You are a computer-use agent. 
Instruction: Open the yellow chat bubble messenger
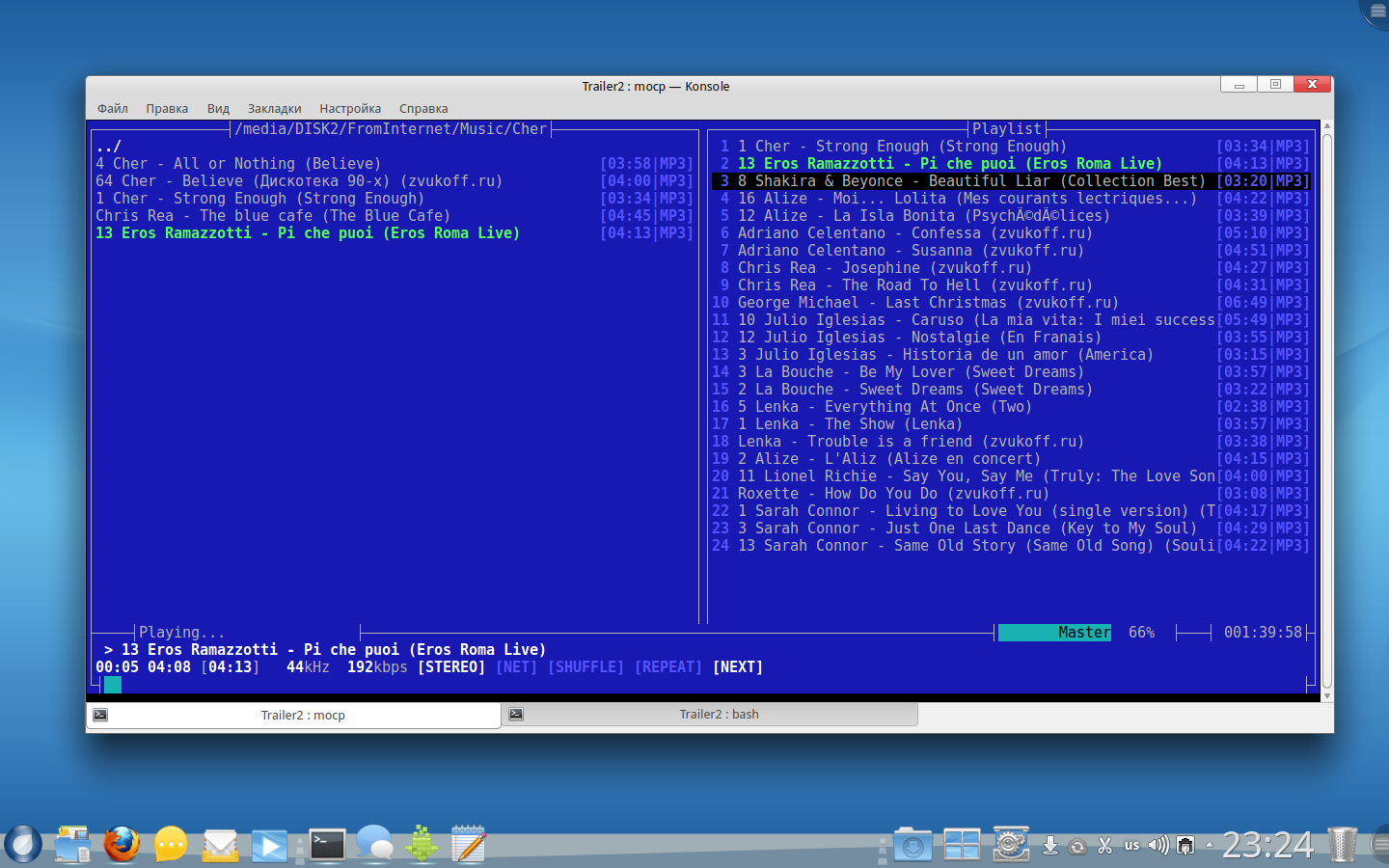(x=171, y=845)
